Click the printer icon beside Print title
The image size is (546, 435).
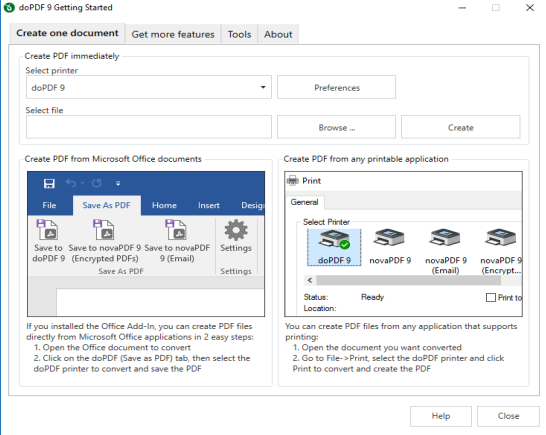point(292,181)
